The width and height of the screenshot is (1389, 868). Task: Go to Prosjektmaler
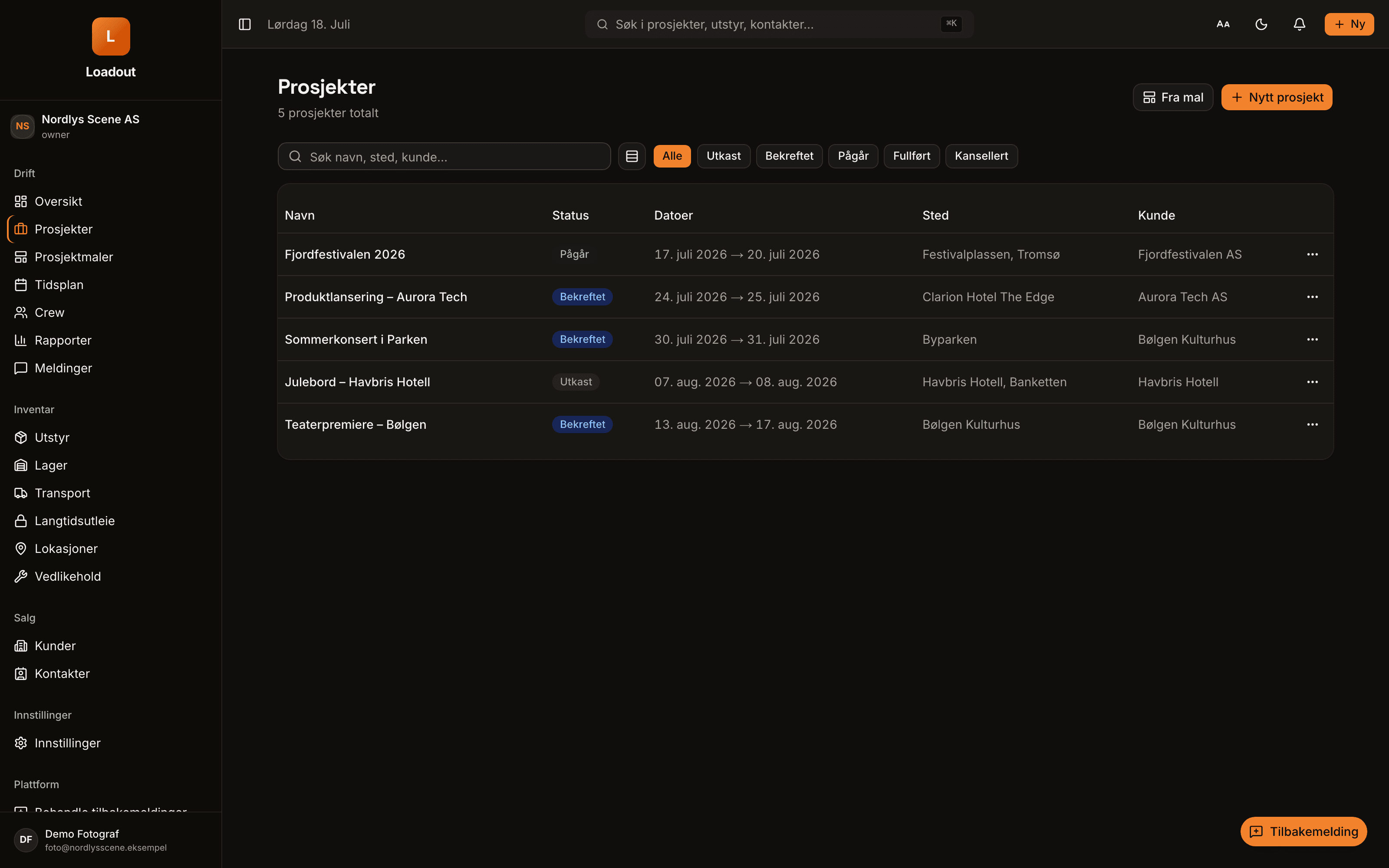coord(111,256)
